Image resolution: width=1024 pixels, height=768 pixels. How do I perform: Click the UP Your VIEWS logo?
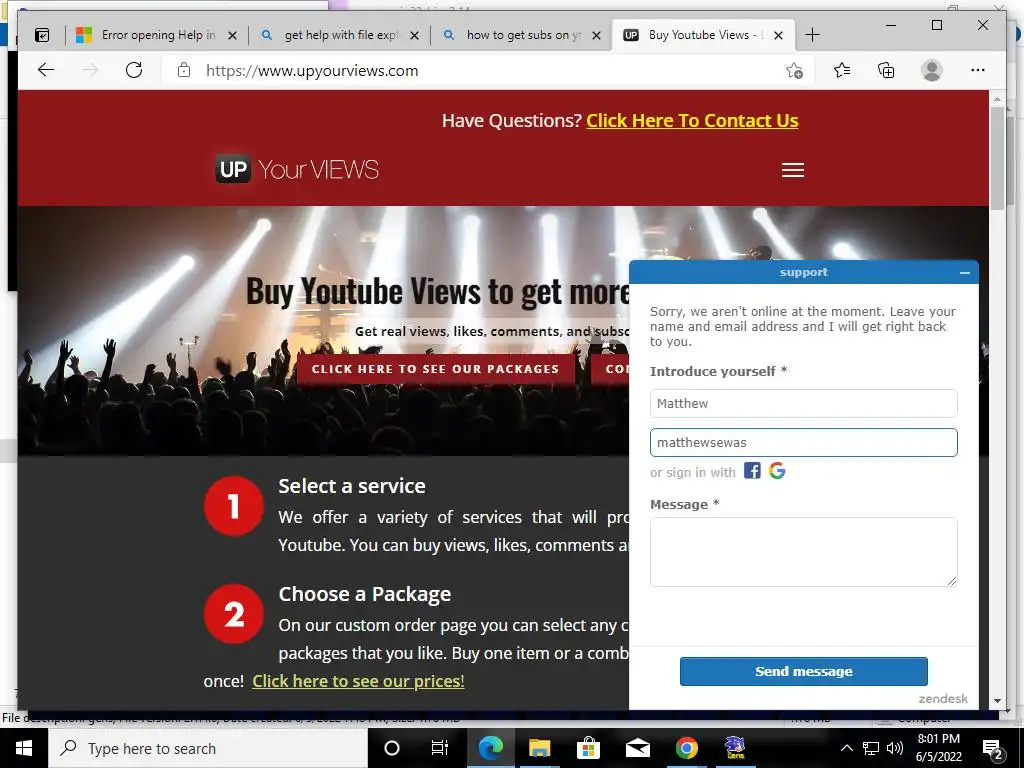coord(297,170)
